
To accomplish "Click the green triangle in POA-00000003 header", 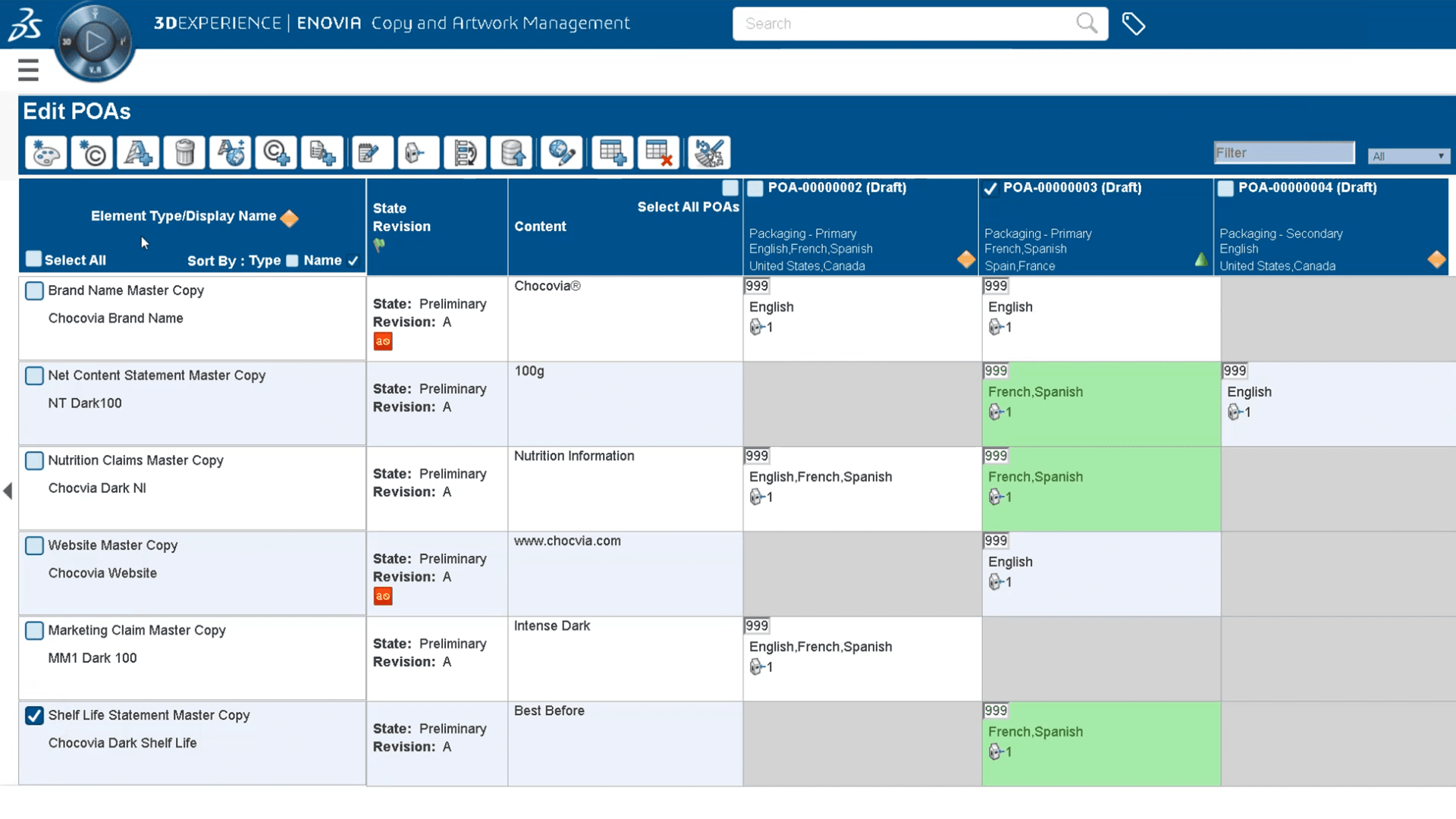I will 1201,259.
